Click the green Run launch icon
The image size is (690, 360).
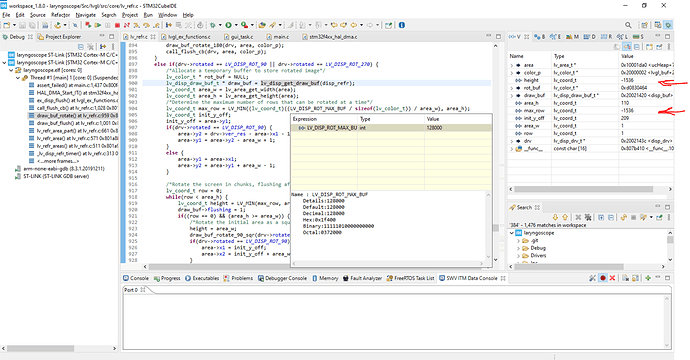(228, 25)
